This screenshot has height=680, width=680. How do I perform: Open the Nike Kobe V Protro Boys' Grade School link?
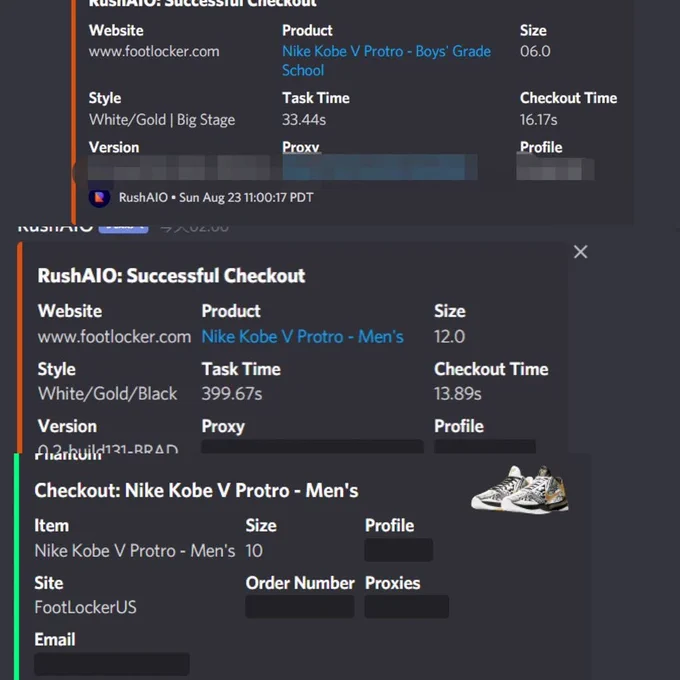pos(386,61)
